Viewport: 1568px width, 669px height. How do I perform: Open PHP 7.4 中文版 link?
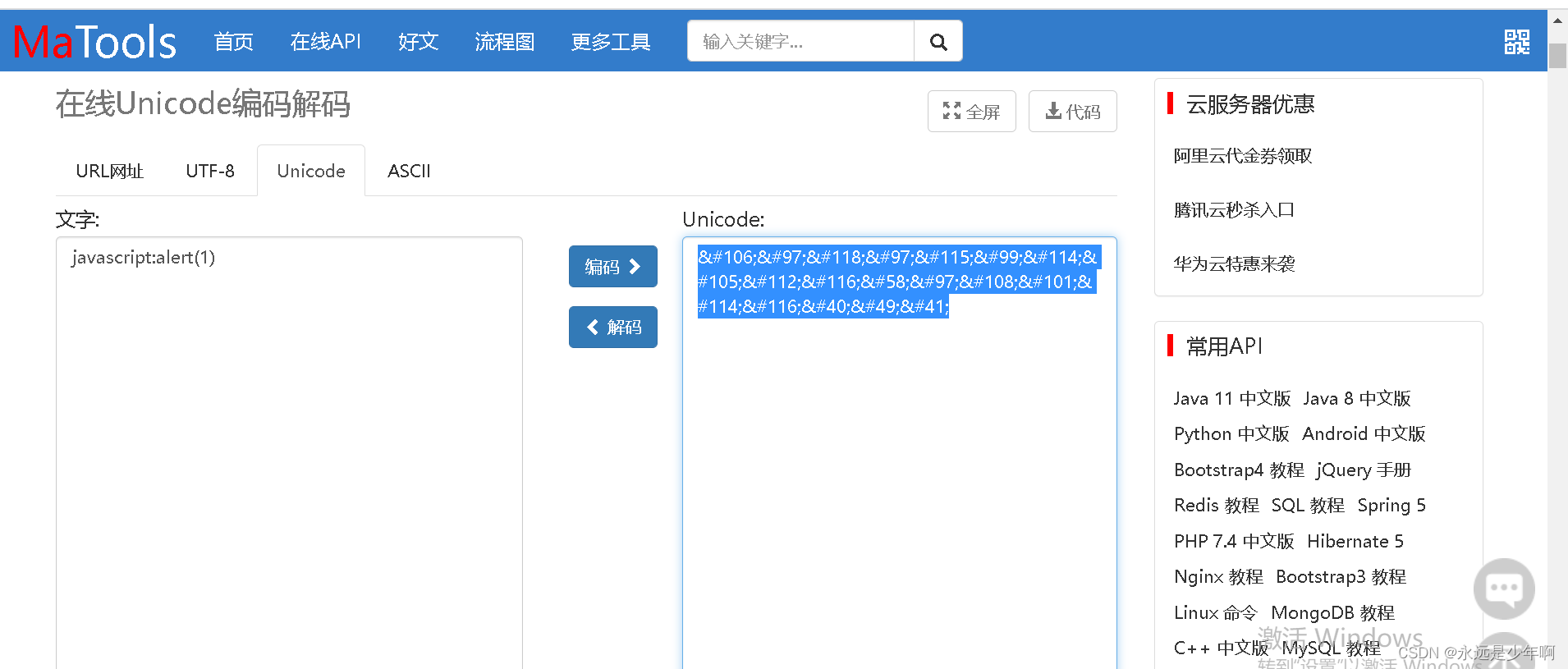pos(1234,541)
